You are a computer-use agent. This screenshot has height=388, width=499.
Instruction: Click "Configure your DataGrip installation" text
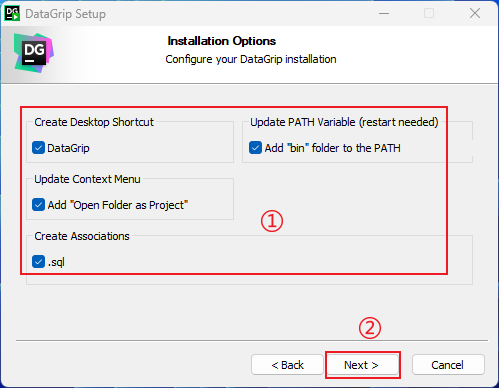point(251,59)
